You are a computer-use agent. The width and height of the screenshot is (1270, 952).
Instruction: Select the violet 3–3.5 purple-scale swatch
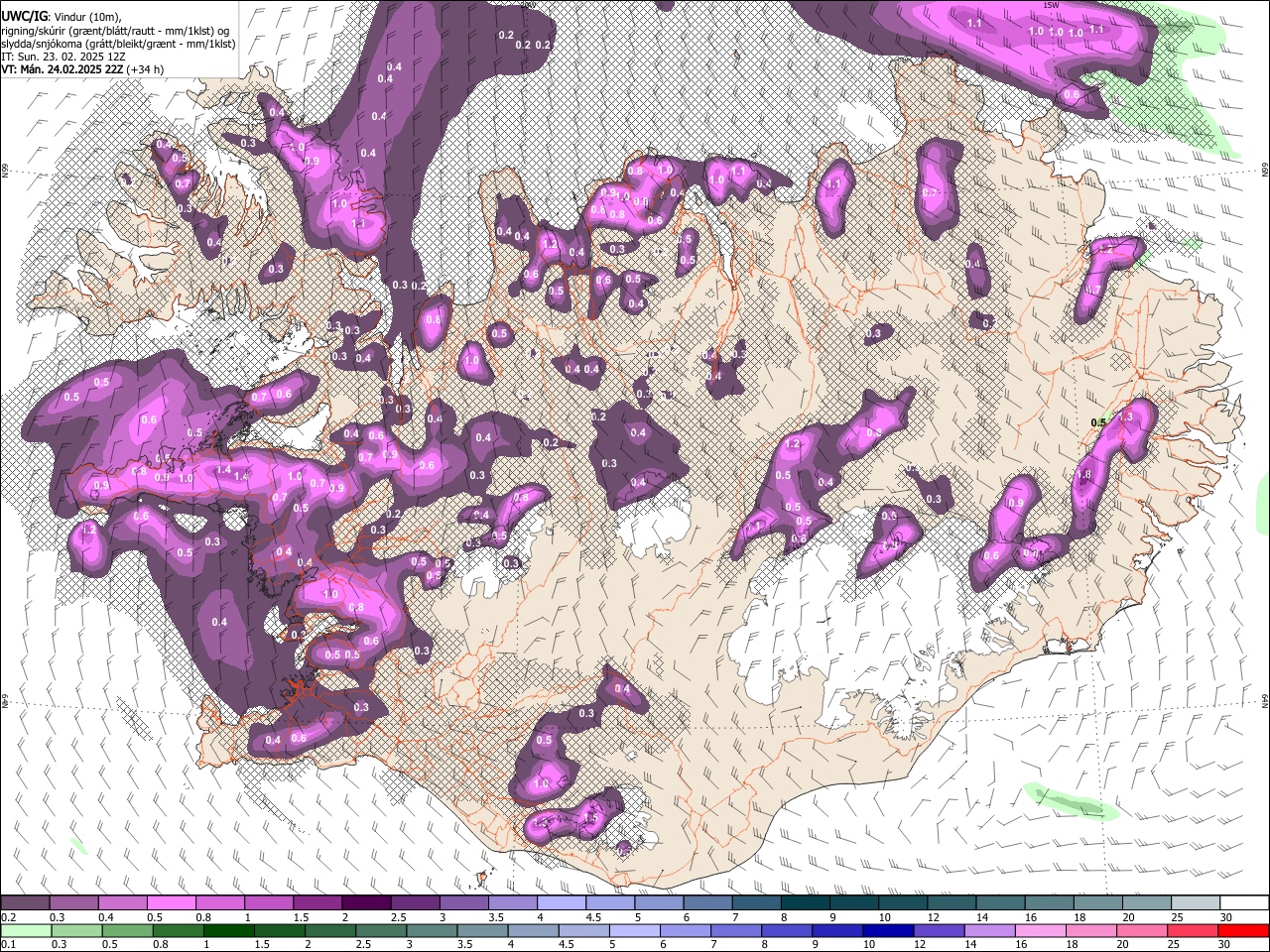[x=463, y=902]
